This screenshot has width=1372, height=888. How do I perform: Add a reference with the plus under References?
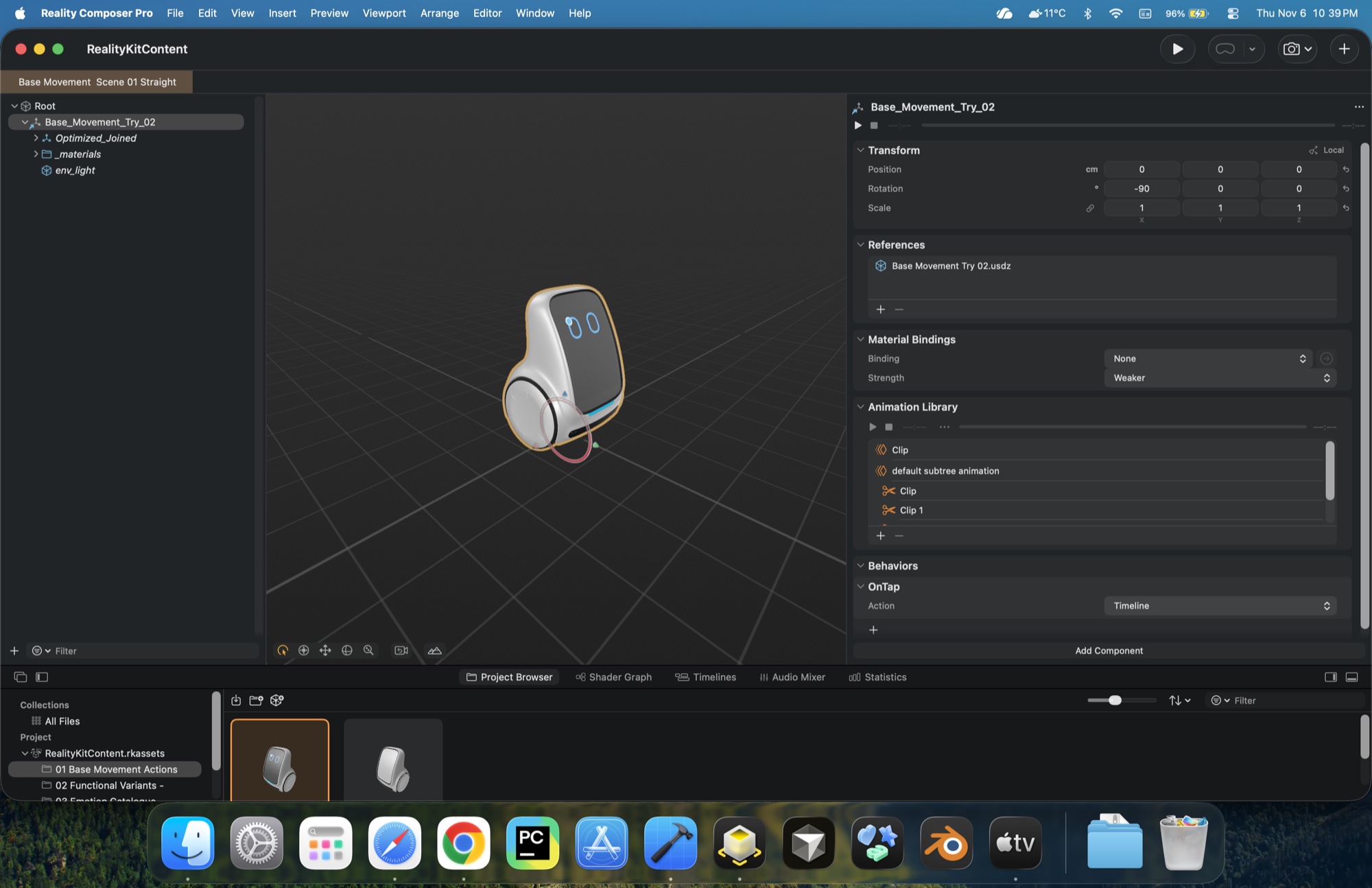click(x=881, y=309)
